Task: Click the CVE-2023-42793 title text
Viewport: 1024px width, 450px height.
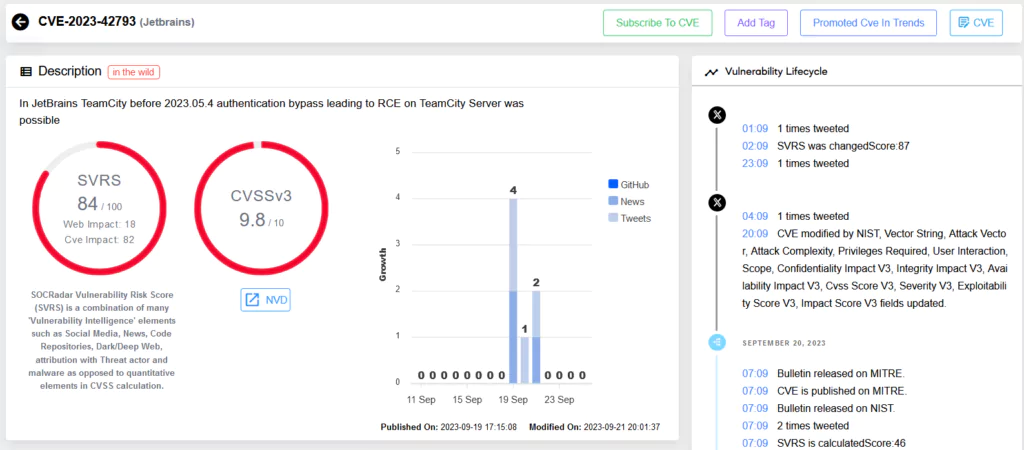Action: (x=87, y=22)
